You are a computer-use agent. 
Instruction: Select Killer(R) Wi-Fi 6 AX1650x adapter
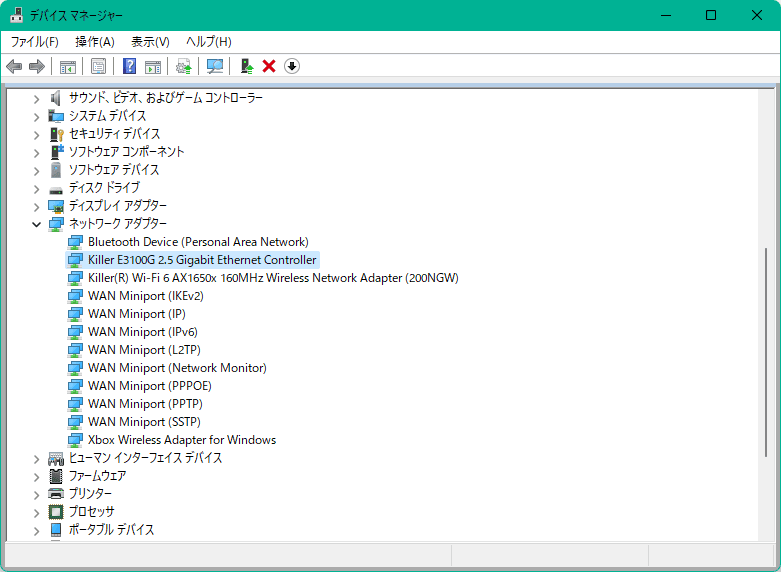tap(272, 278)
